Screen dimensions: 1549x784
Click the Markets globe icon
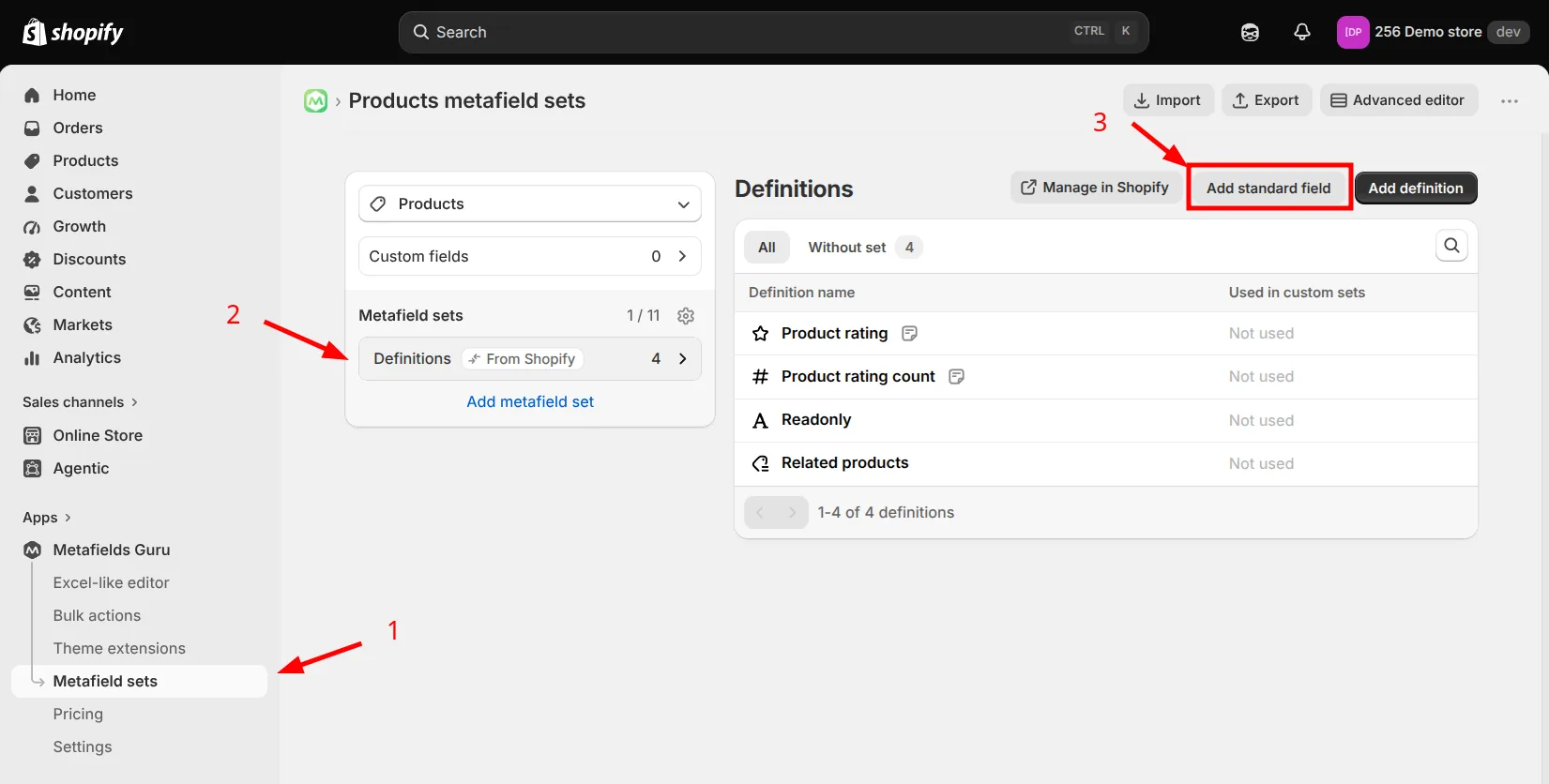(x=32, y=324)
